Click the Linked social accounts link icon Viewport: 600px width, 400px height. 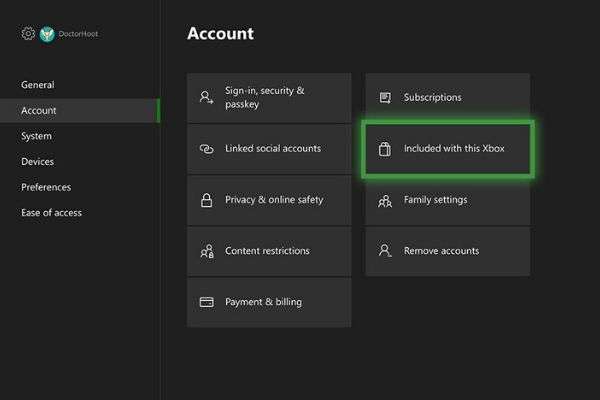[207, 149]
